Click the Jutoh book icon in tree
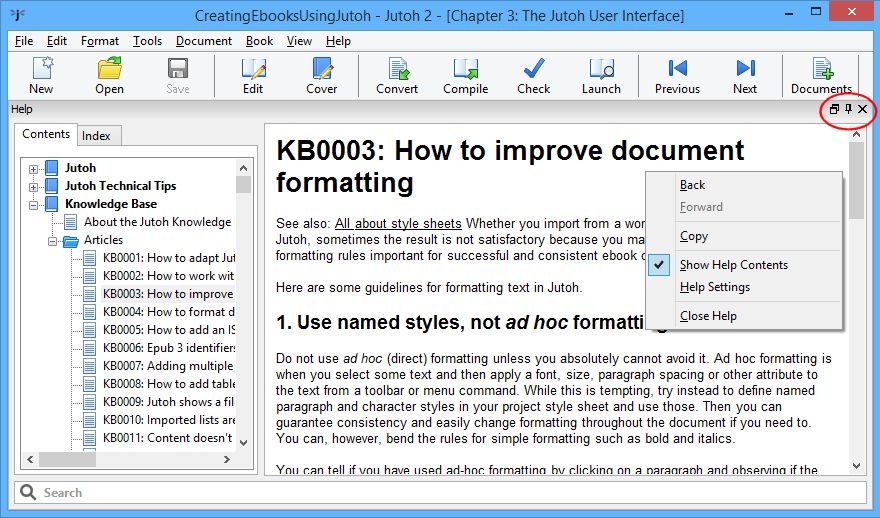This screenshot has width=880, height=518. [52, 168]
